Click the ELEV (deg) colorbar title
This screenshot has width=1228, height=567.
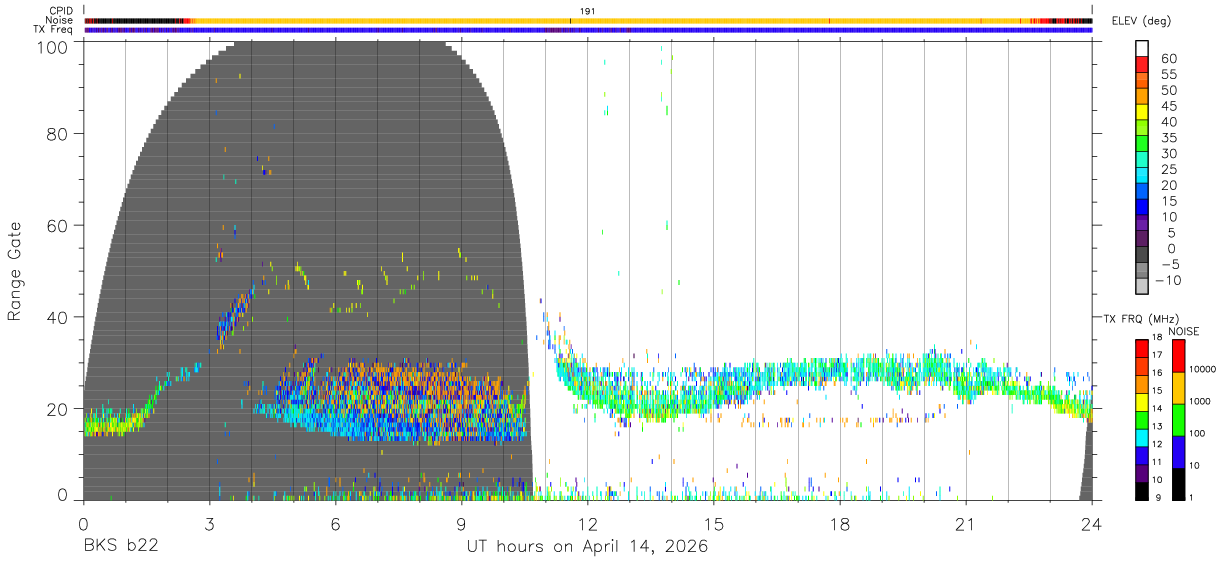tap(1141, 20)
